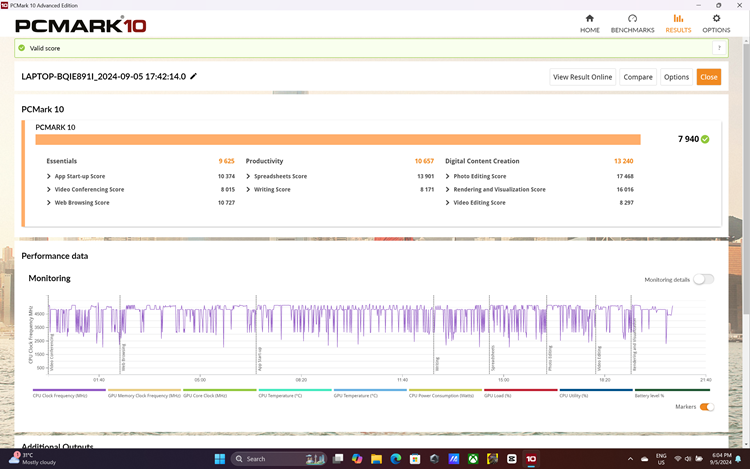The height and width of the screenshot is (469, 750).
Task: Open the Windows Start menu
Action: coord(220,459)
